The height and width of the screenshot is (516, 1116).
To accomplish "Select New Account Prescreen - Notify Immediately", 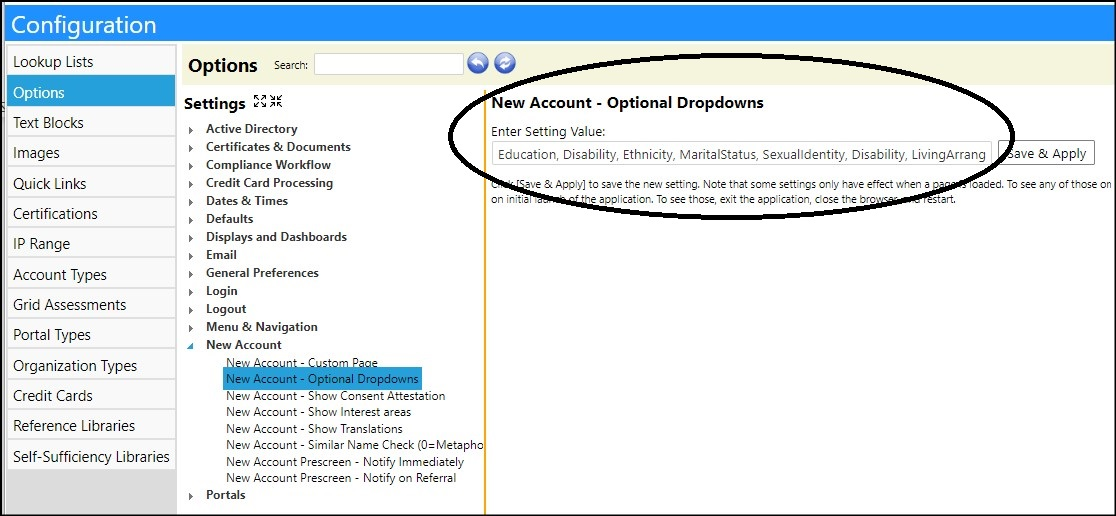I will pyautogui.click(x=344, y=462).
